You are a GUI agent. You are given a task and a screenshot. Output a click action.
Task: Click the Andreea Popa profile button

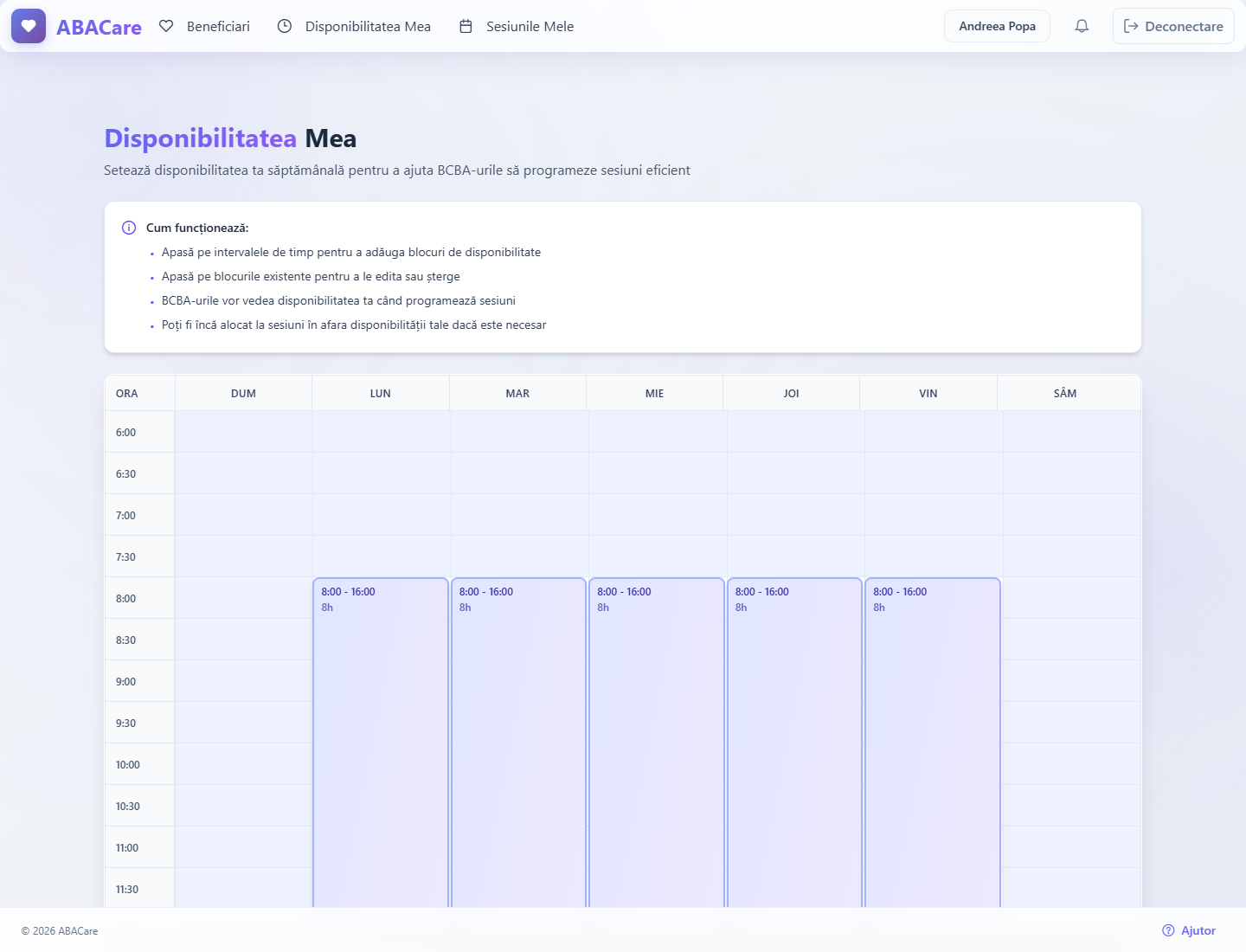tap(997, 26)
